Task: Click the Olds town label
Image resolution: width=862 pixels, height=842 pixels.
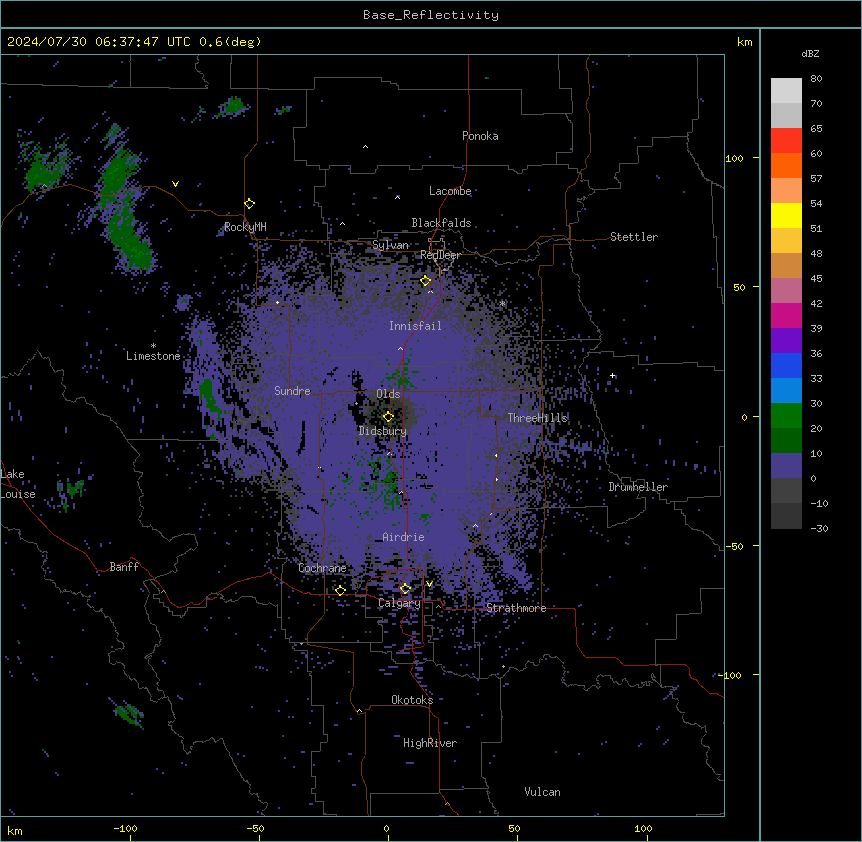Action: point(388,394)
